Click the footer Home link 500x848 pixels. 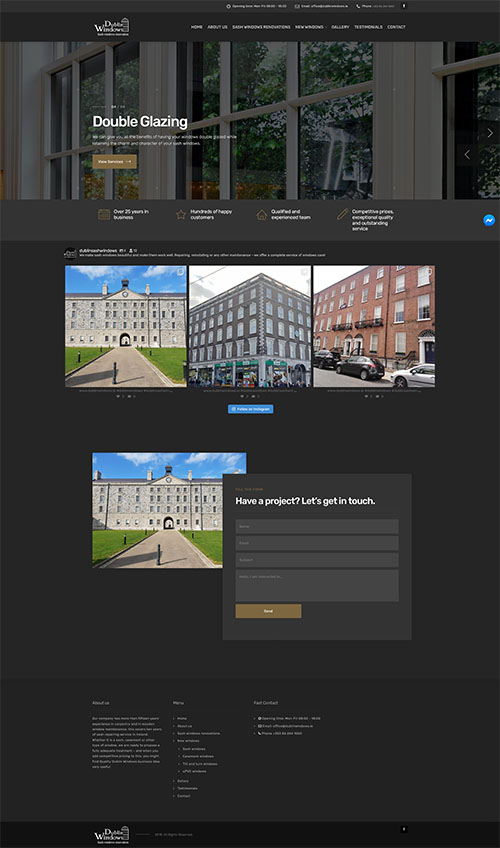point(182,719)
